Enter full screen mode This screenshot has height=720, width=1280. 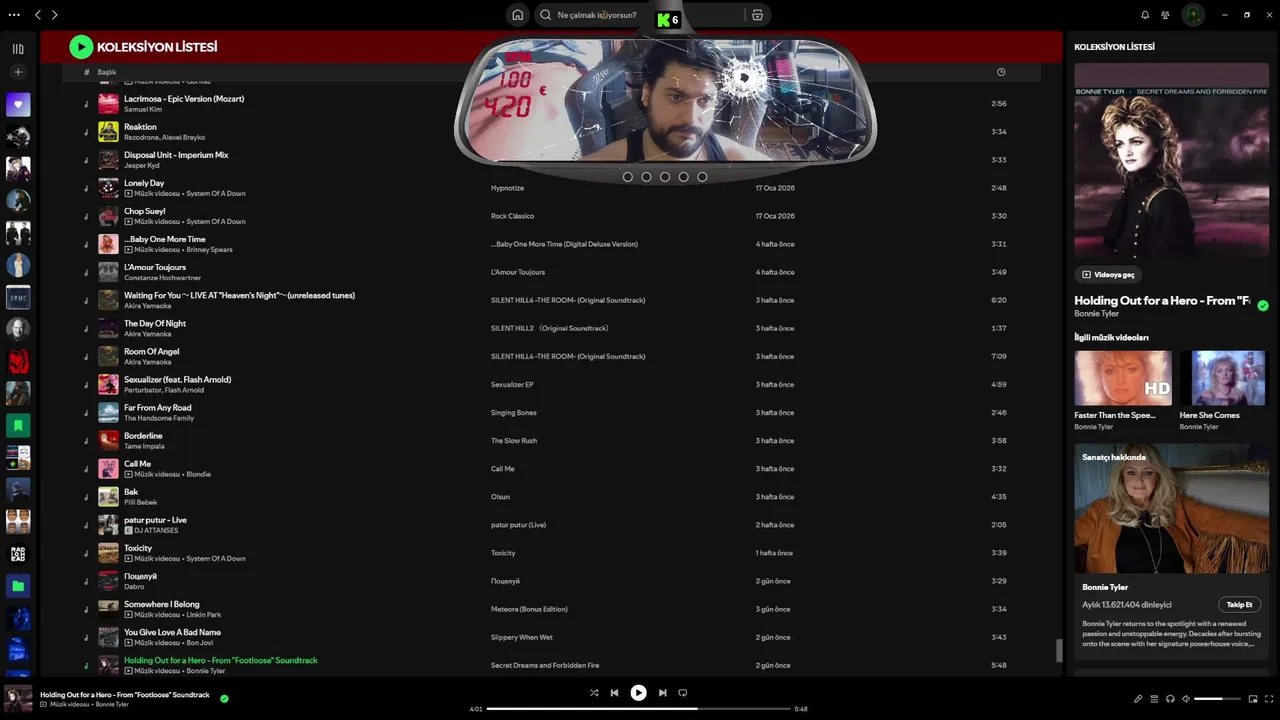point(1269,699)
